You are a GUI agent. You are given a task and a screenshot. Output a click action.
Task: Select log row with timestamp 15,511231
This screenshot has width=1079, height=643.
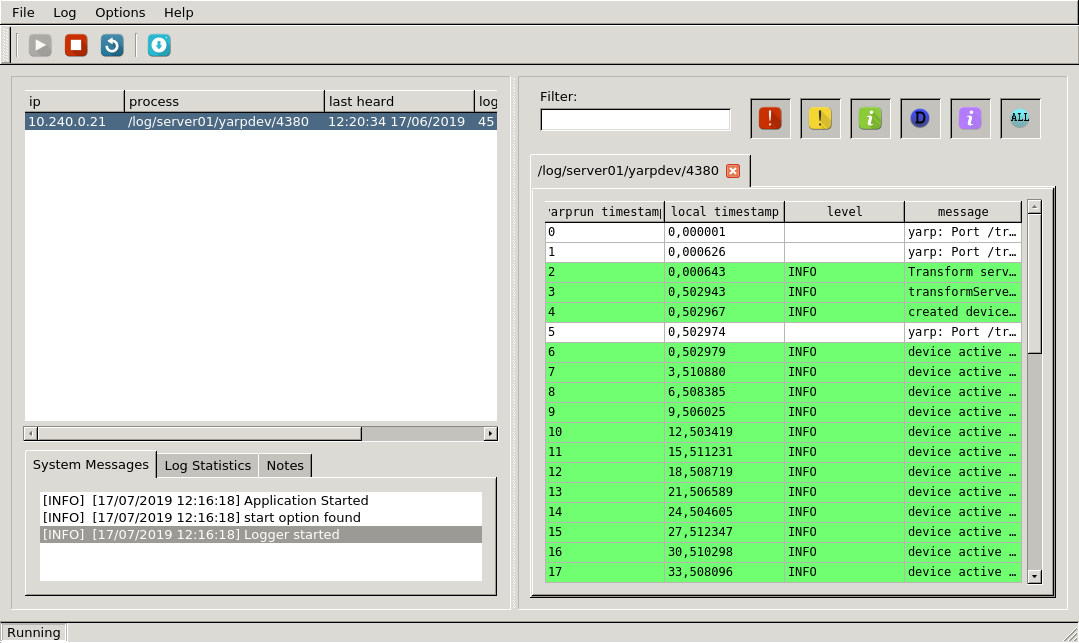783,452
